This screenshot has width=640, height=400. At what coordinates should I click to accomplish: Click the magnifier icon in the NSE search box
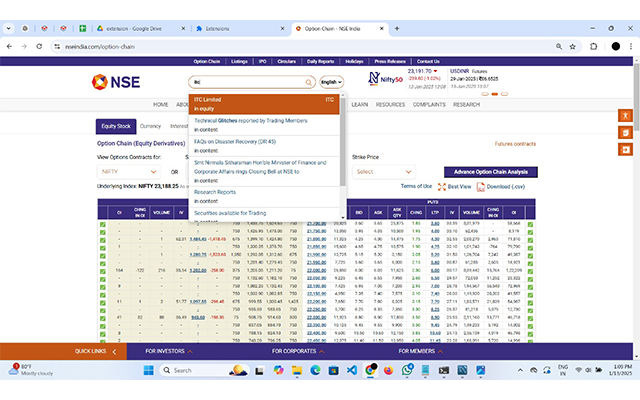pyautogui.click(x=309, y=82)
